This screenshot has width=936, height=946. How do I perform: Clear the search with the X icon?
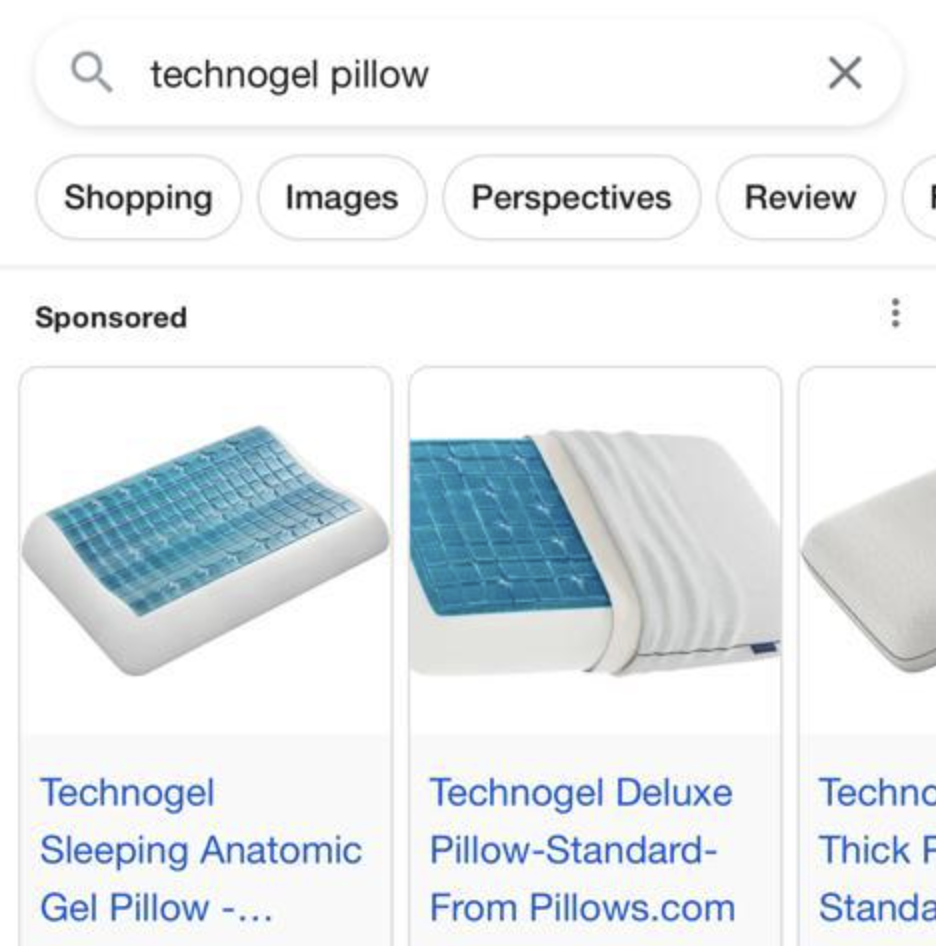(844, 73)
